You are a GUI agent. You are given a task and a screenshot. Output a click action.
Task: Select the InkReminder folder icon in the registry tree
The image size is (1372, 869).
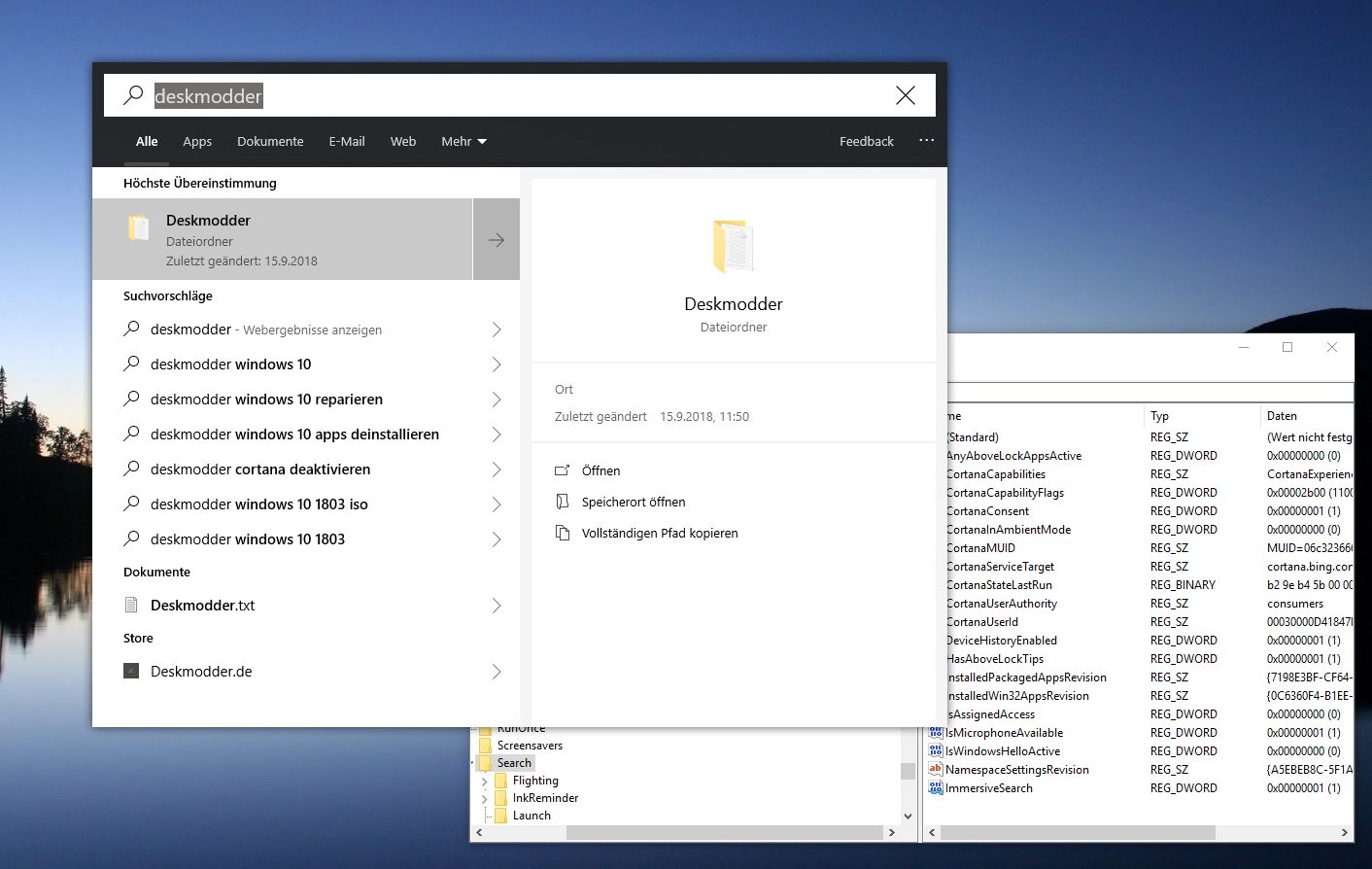click(x=501, y=798)
